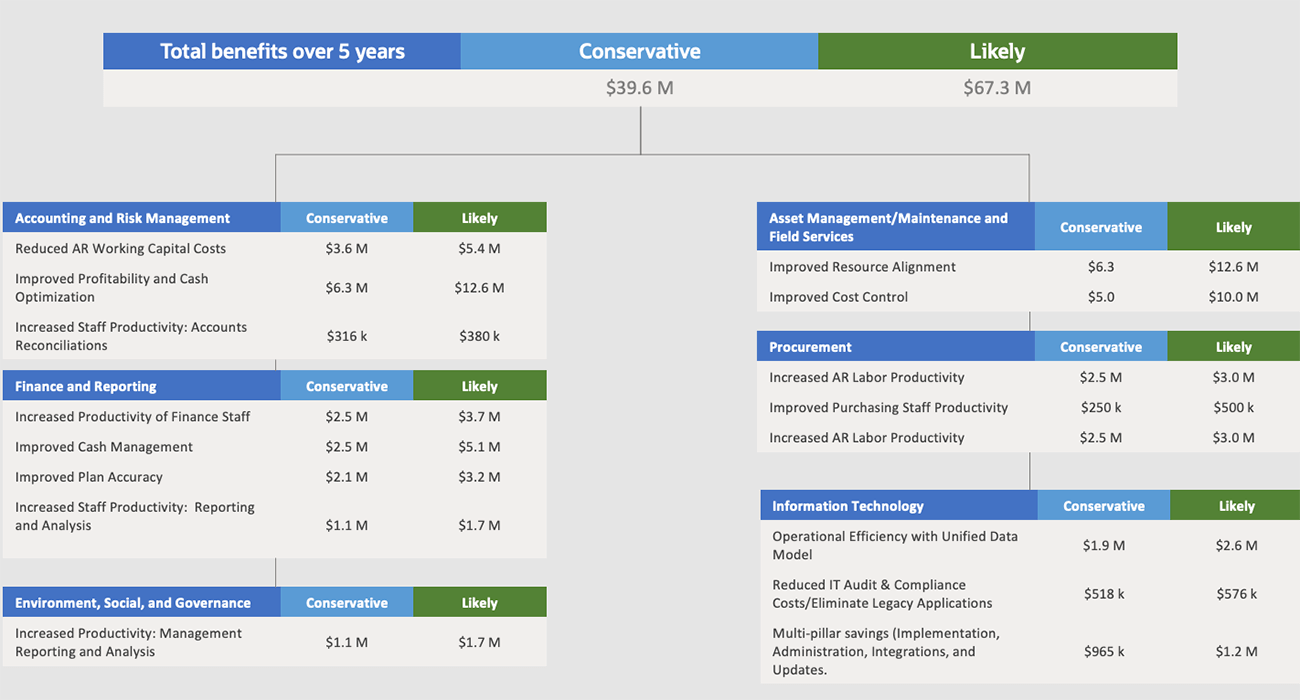Click the Improved Cash Management row label
This screenshot has width=1300, height=700.
104,447
